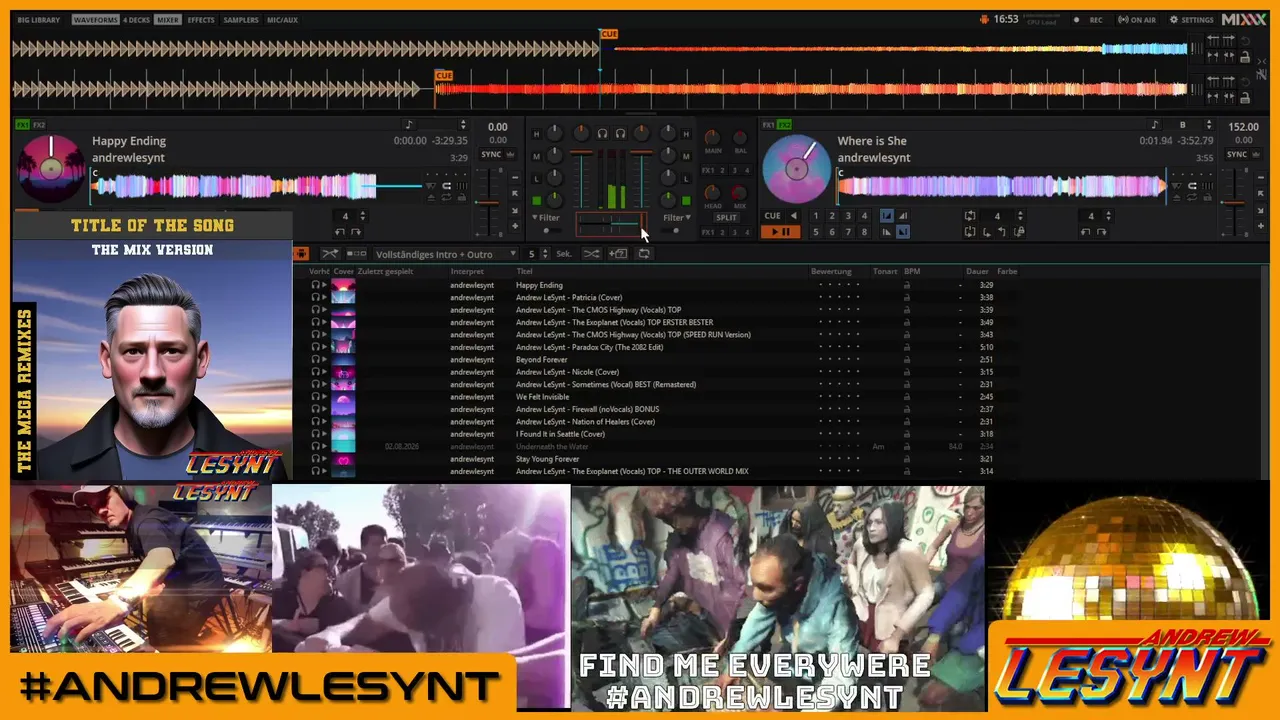The image size is (1280, 720).
Task: Toggle deck 2 SYNC button
Action: pyautogui.click(x=1237, y=155)
